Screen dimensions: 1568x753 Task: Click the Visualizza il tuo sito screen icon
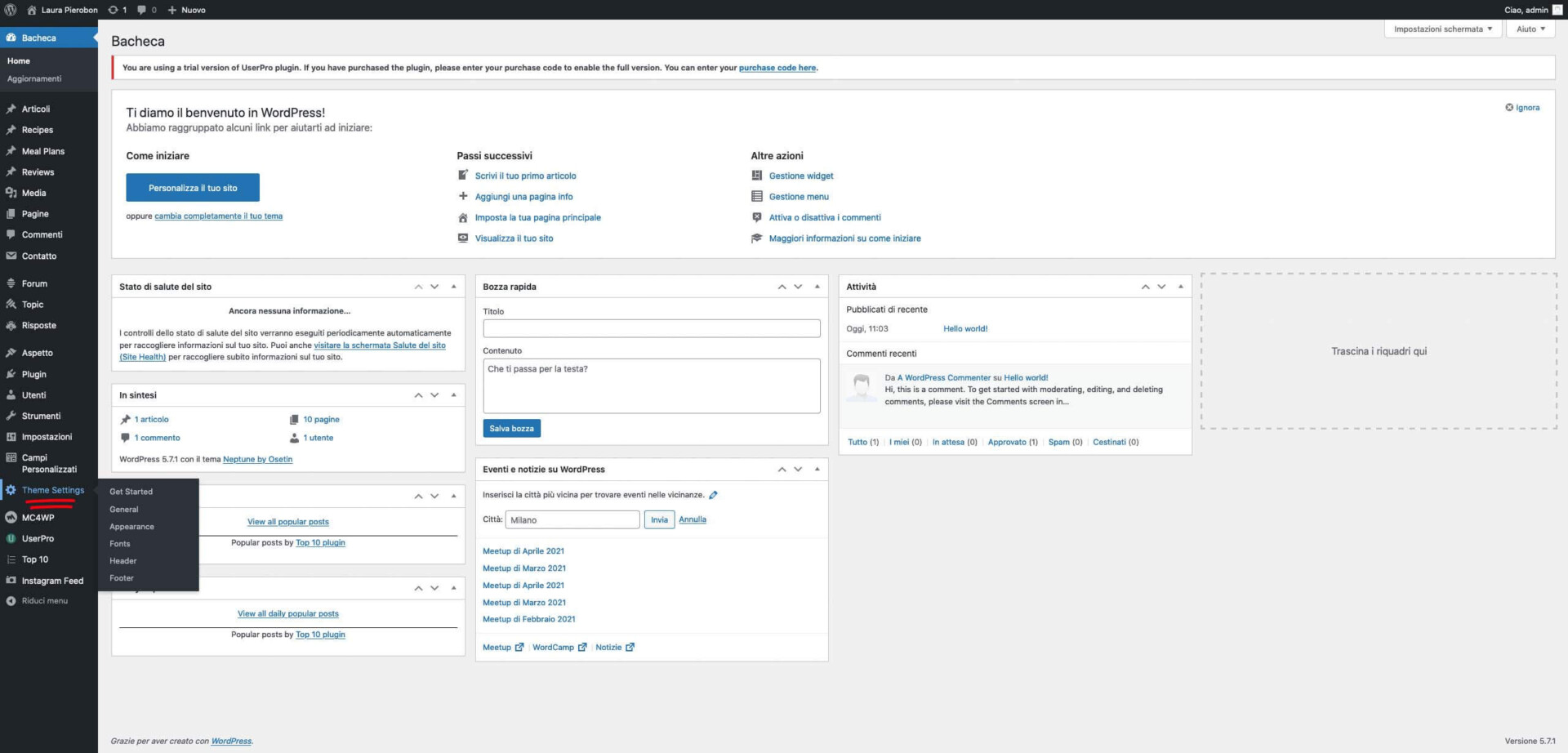click(x=463, y=238)
